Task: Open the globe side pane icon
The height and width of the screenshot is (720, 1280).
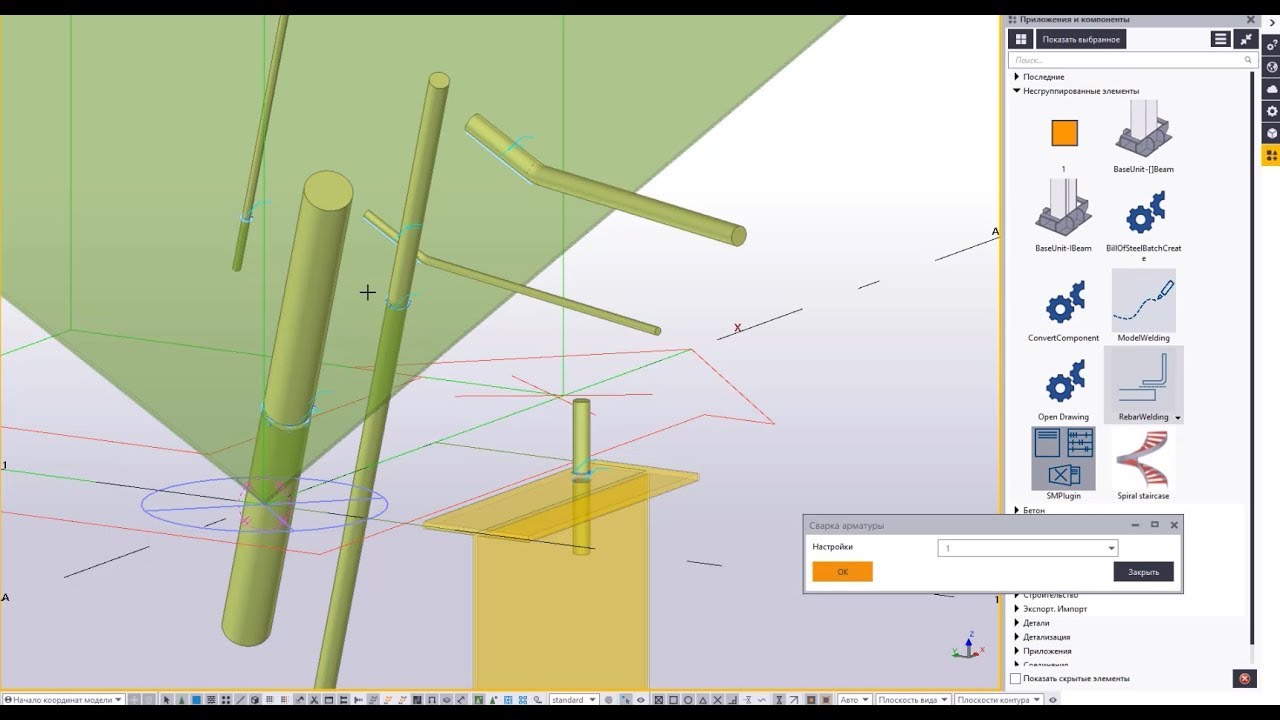Action: pos(1271,67)
